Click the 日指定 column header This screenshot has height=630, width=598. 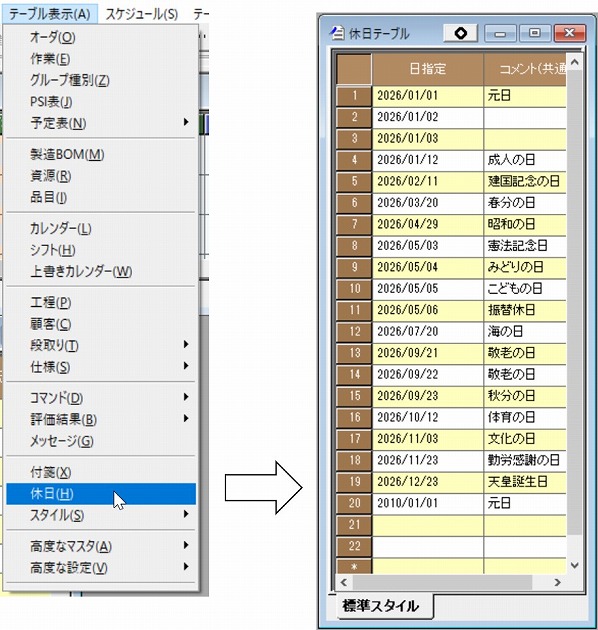pyautogui.click(x=428, y=69)
